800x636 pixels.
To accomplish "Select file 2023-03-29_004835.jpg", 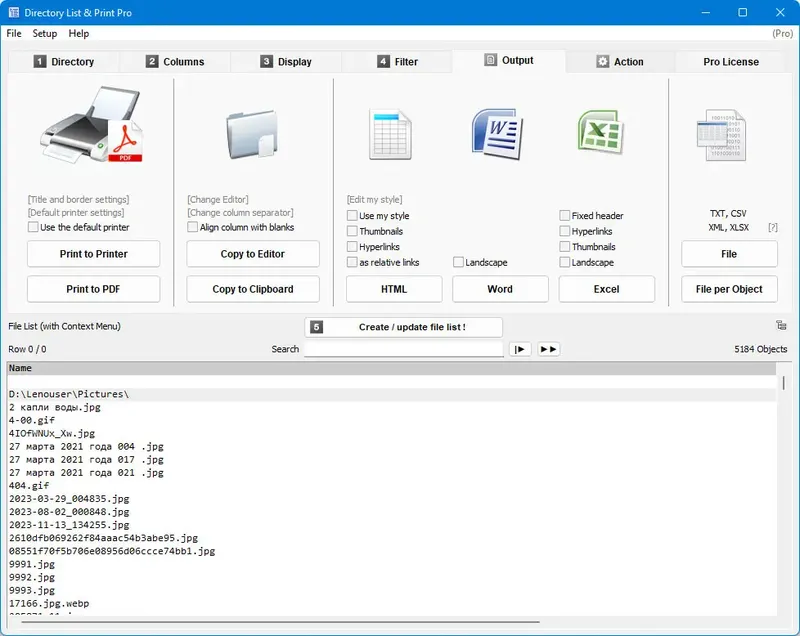I will 69,499.
